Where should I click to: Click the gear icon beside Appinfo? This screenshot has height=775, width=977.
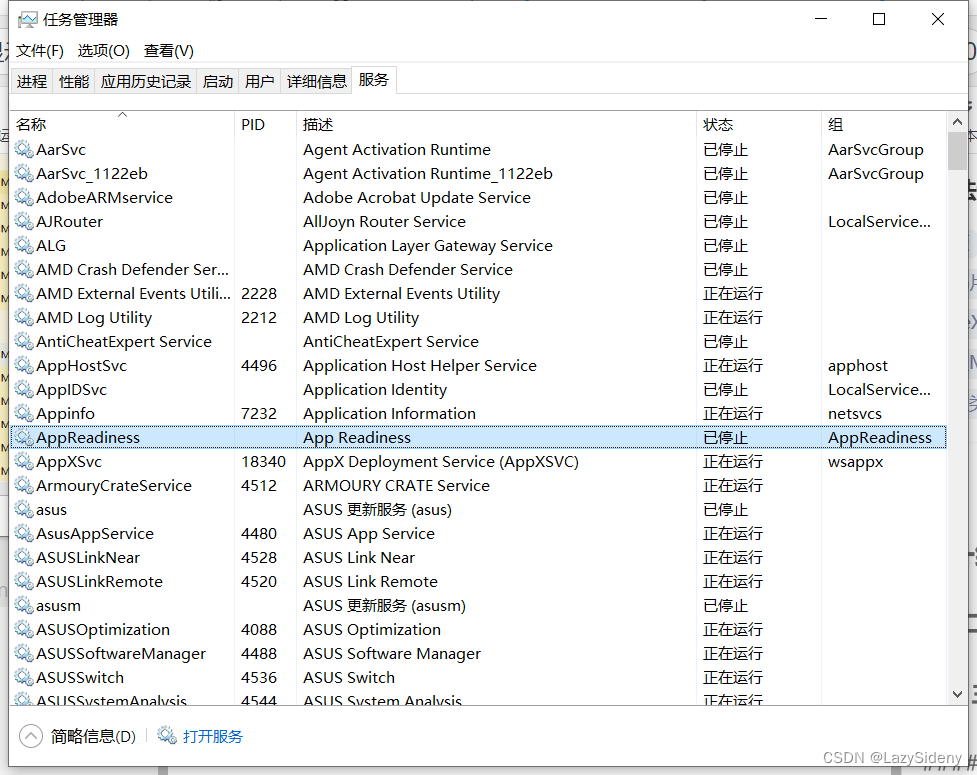24,413
